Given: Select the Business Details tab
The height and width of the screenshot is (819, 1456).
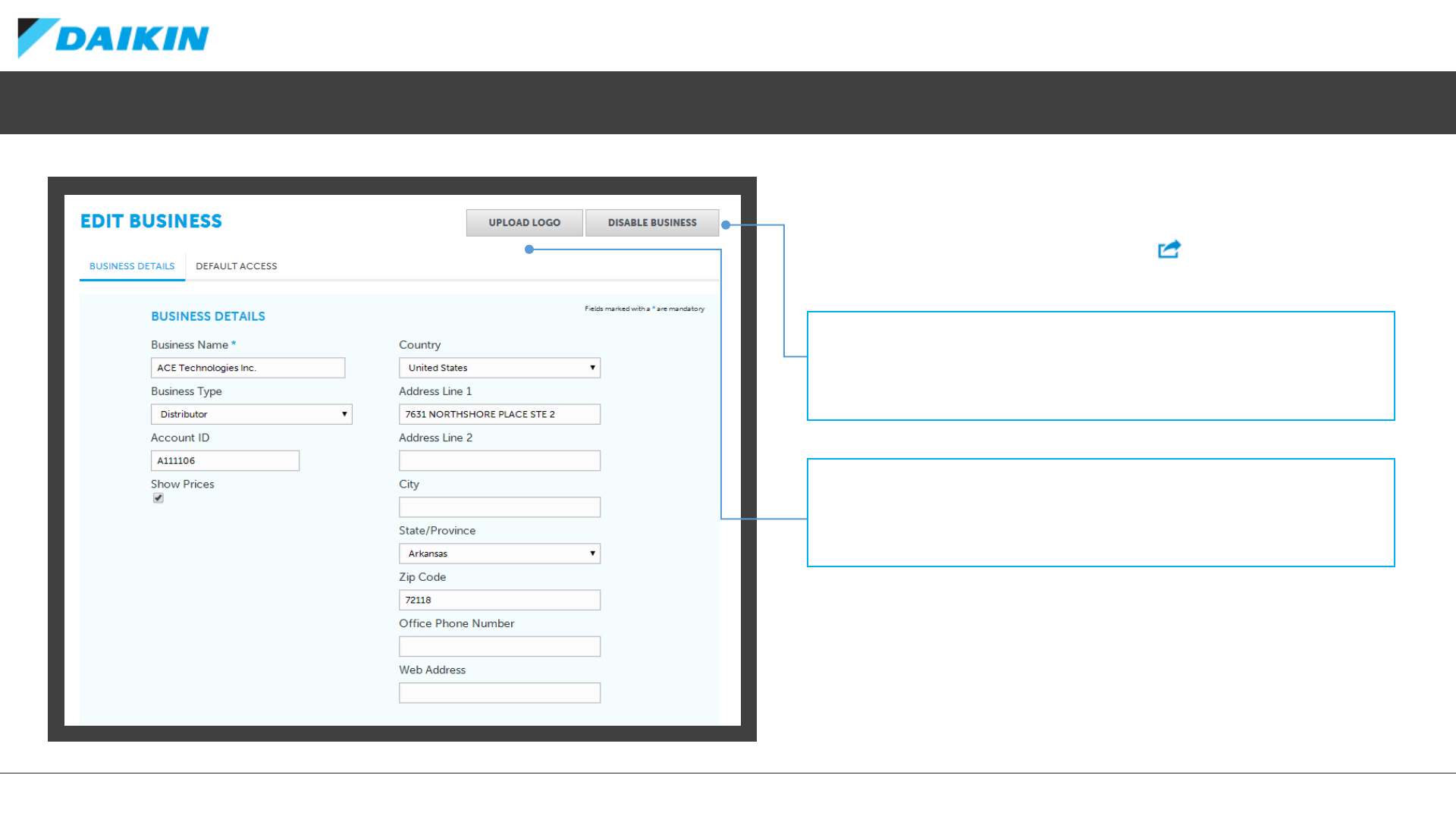Looking at the screenshot, I should pyautogui.click(x=132, y=266).
